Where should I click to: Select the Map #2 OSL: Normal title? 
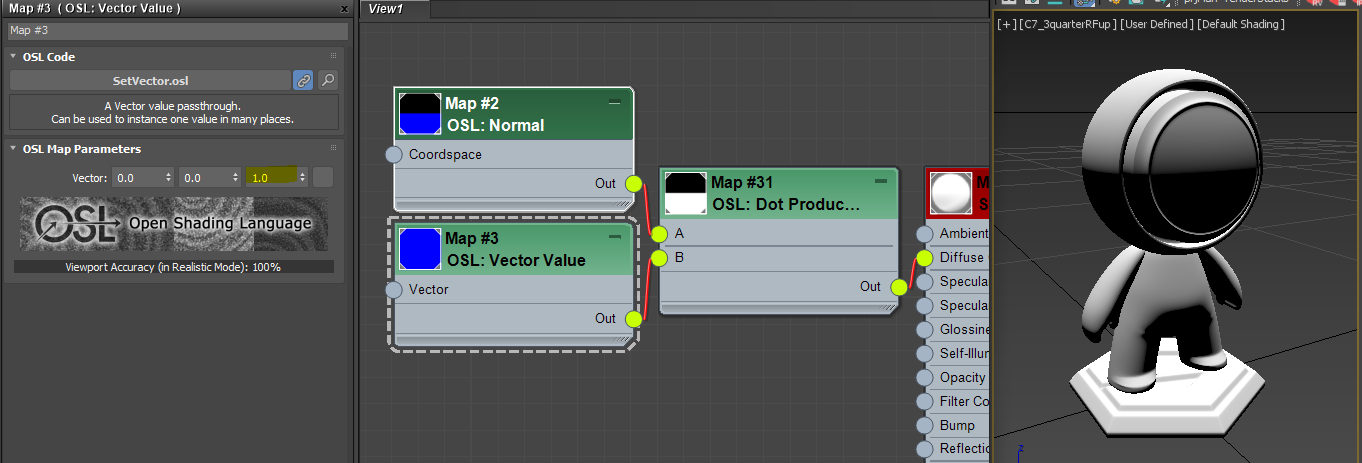495,125
